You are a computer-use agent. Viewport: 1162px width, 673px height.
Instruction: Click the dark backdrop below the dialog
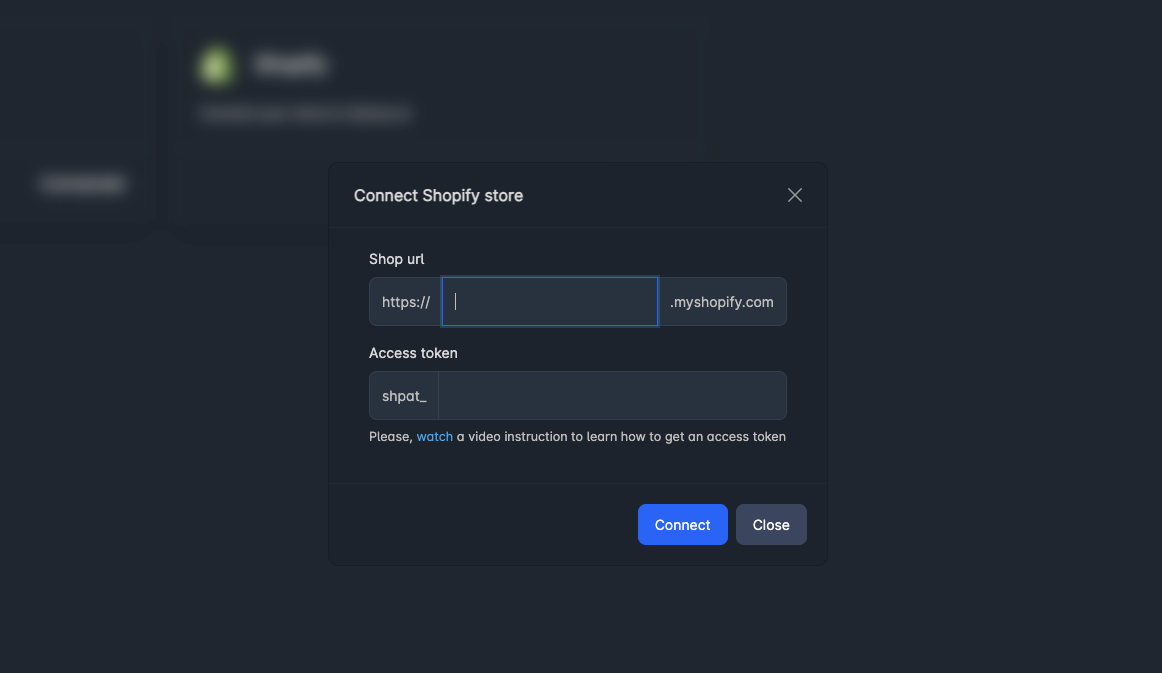pyautogui.click(x=580, y=620)
